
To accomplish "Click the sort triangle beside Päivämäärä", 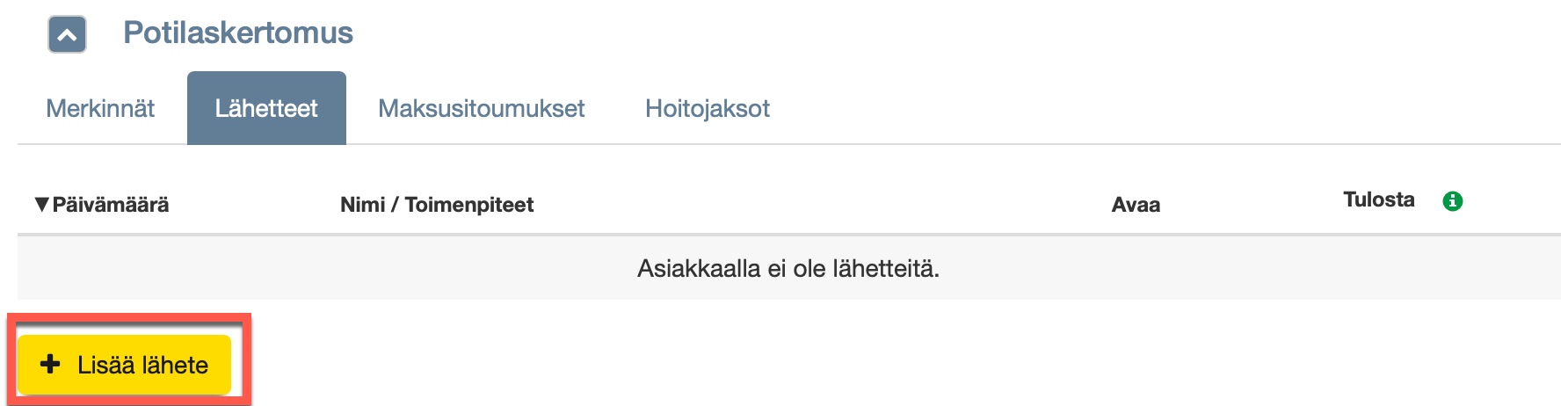I will [x=41, y=205].
